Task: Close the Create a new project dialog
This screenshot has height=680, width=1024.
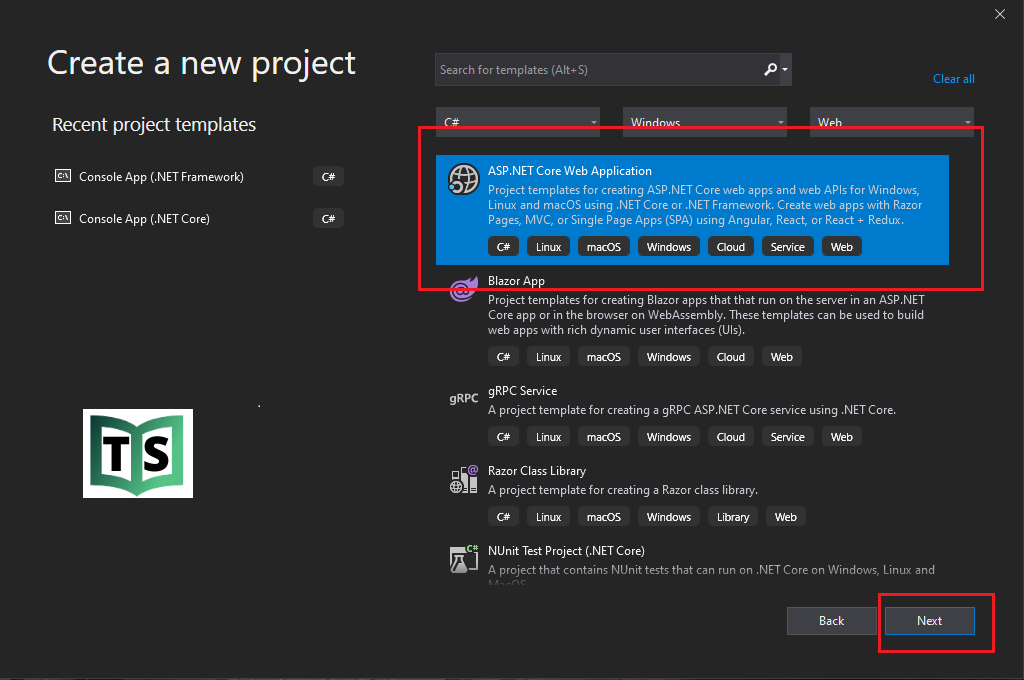Action: (x=1000, y=14)
